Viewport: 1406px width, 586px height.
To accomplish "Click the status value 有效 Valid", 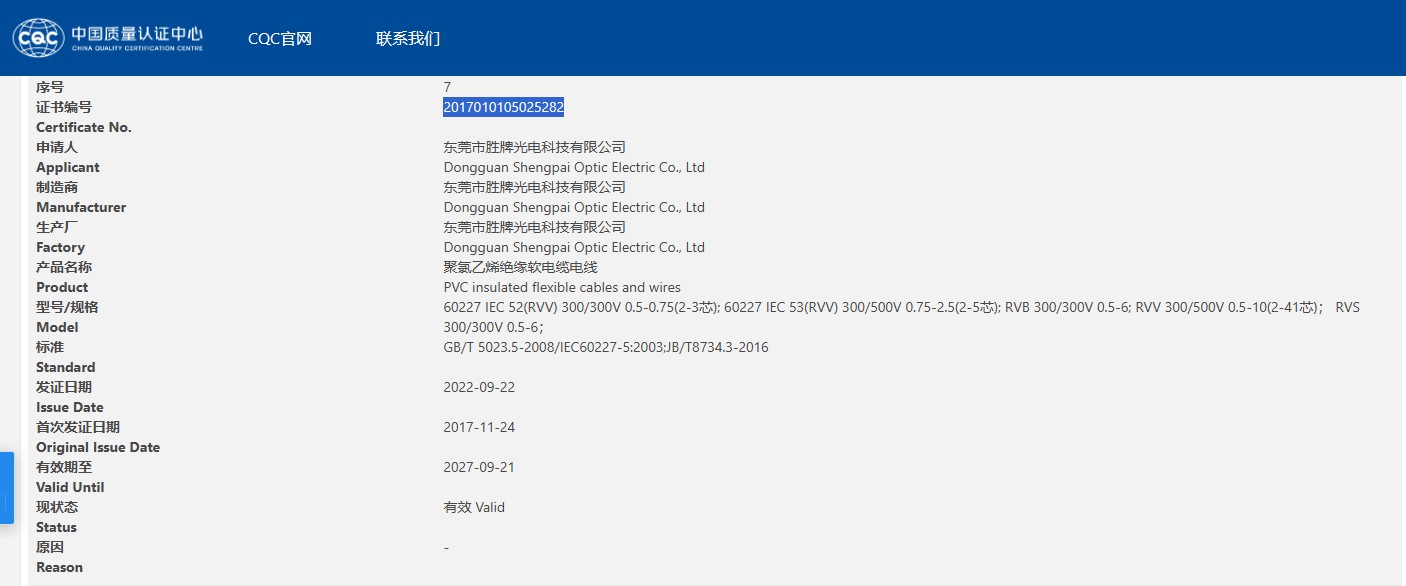I will click(474, 507).
